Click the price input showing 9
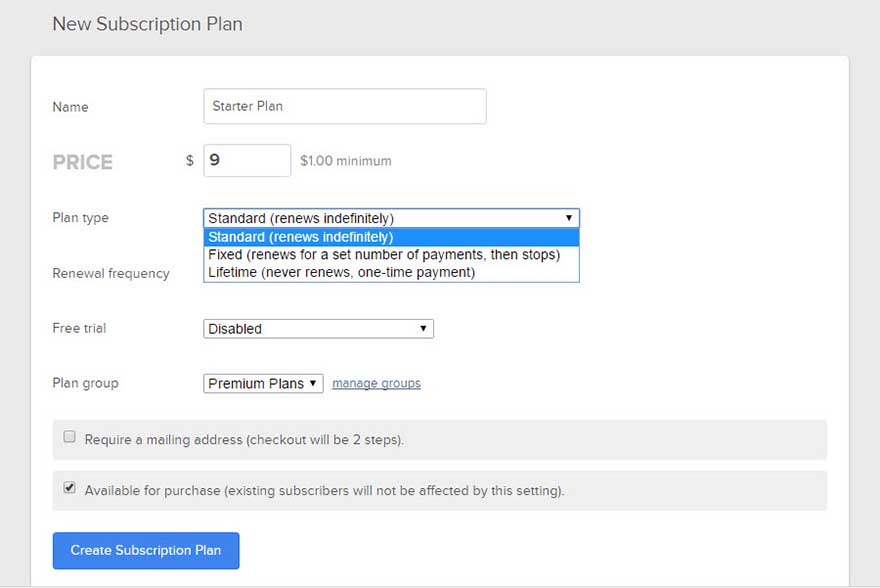This screenshot has width=880, height=588. [247, 160]
